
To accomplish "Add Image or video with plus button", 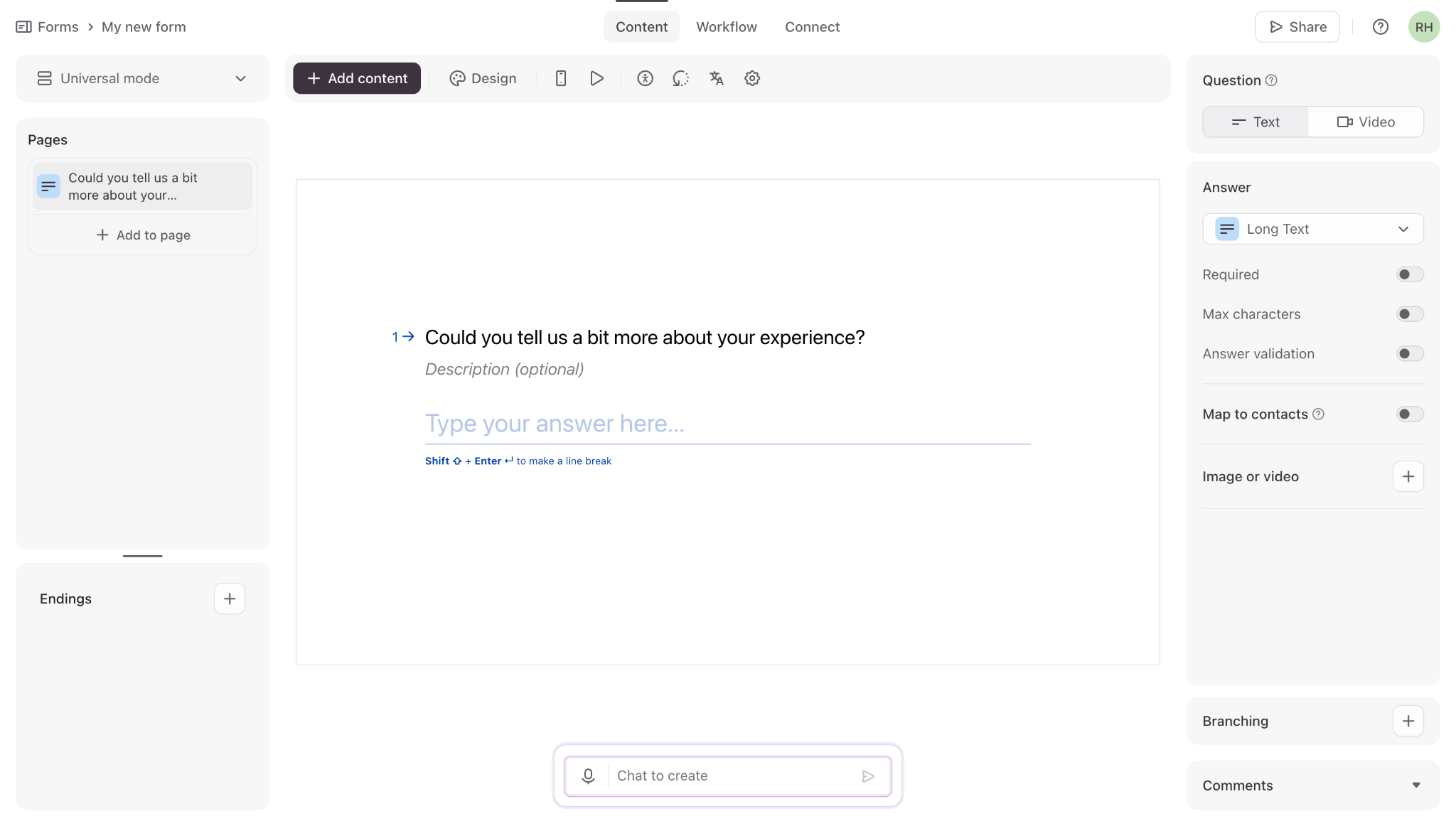I will click(x=1408, y=476).
